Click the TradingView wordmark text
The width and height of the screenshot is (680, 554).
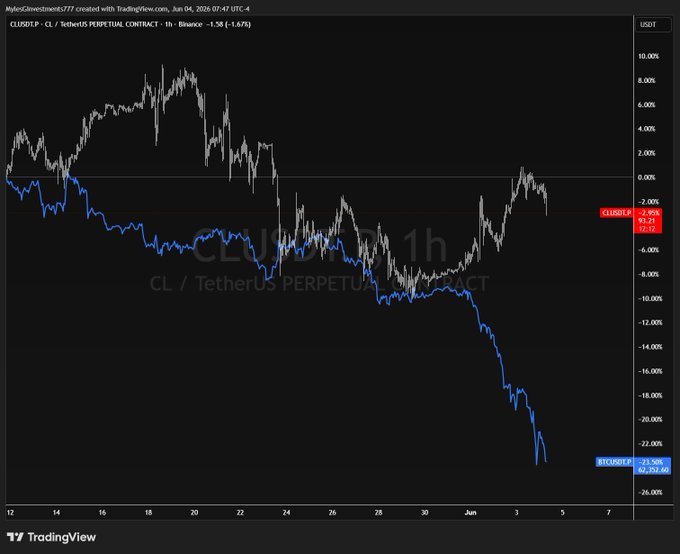point(62,538)
